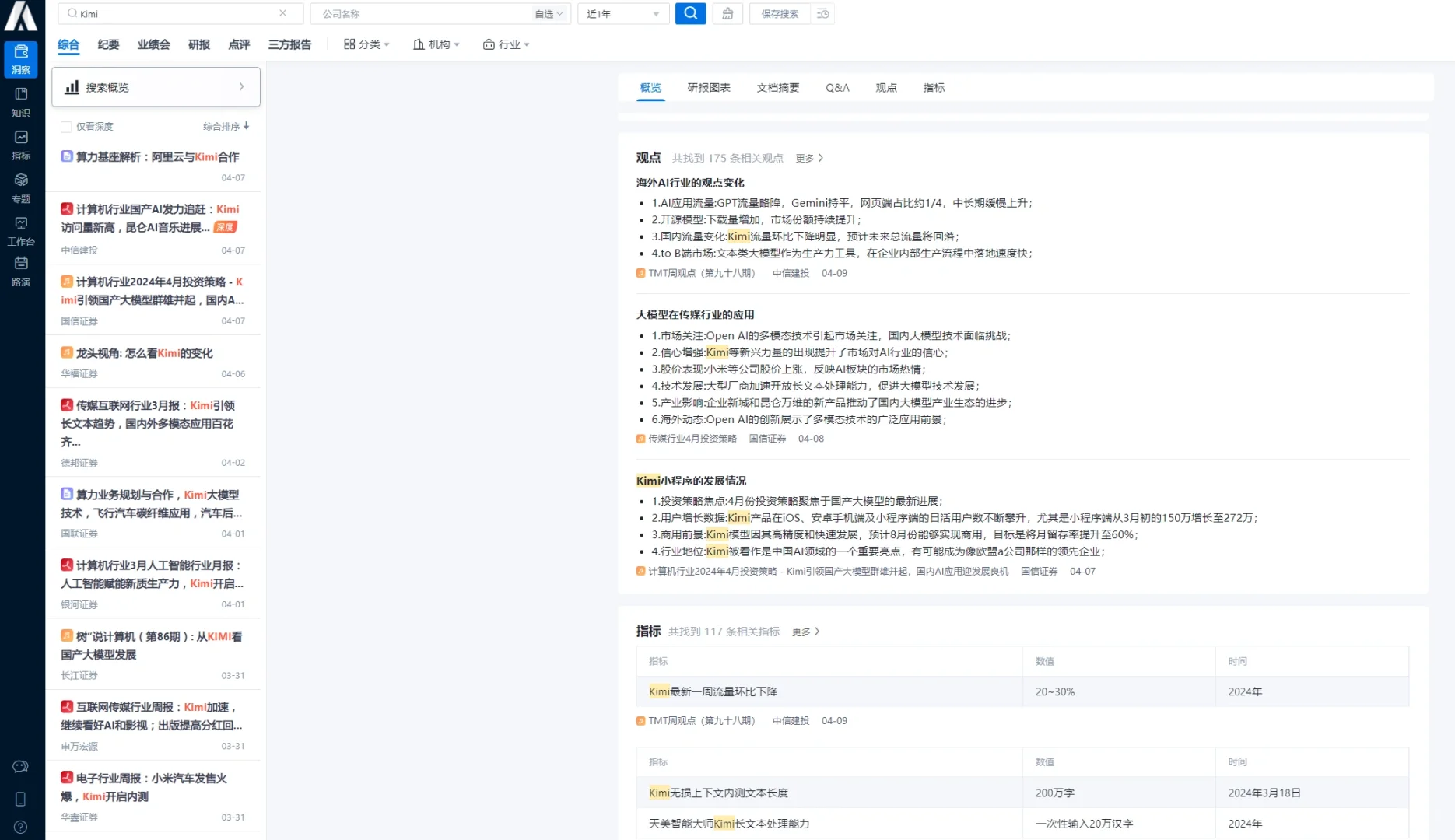Open the 专题 section in the sidebar
Viewport: 1455px width, 840px height.
coord(21,187)
